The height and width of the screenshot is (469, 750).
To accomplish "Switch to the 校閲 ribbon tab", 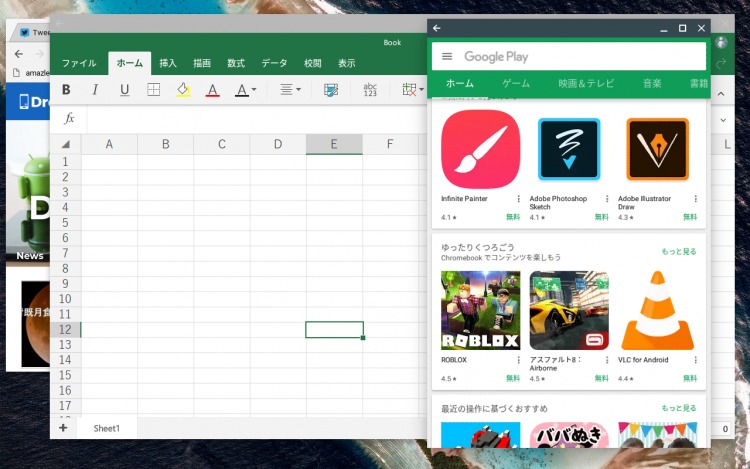I will pos(312,63).
